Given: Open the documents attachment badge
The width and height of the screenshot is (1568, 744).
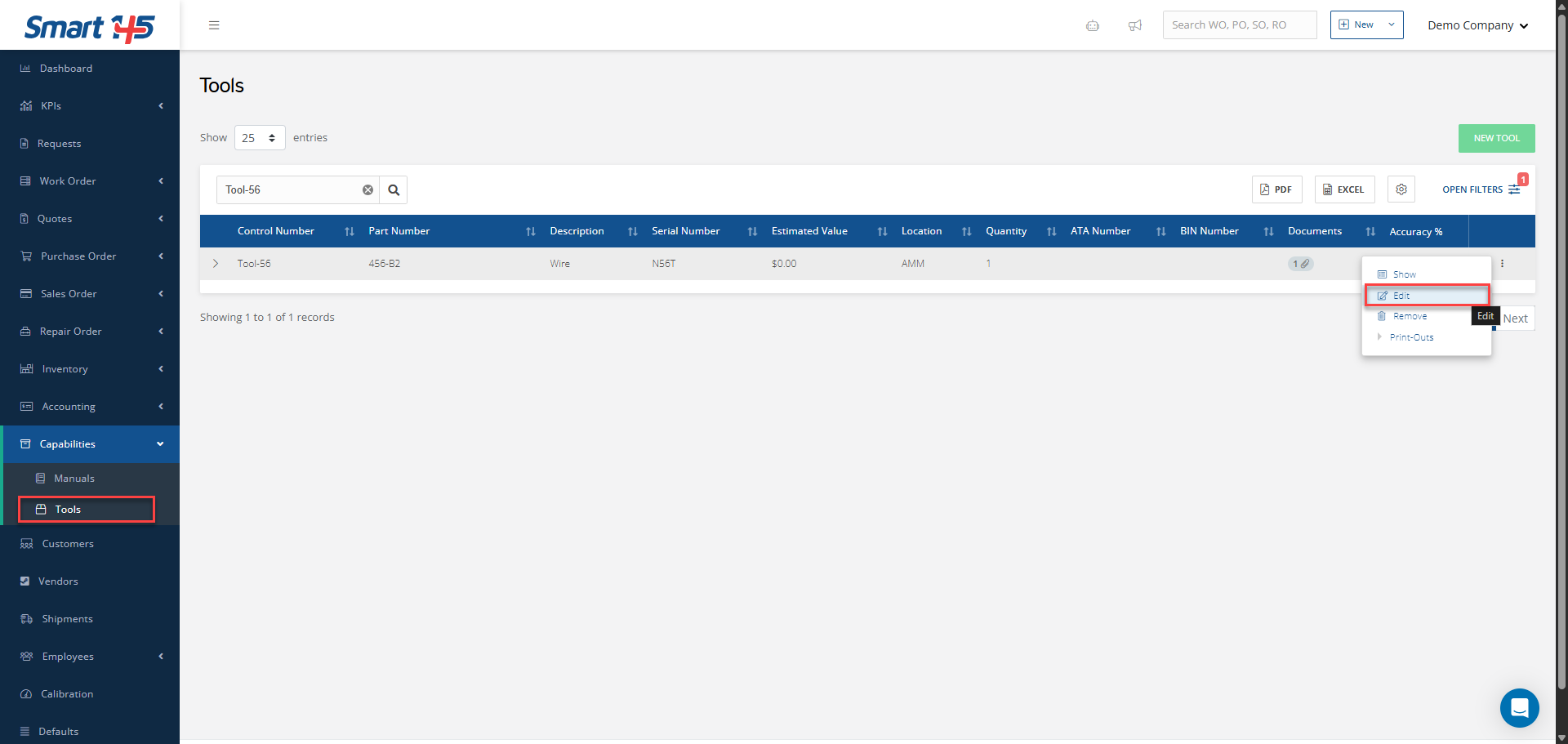Looking at the screenshot, I should click(x=1300, y=264).
